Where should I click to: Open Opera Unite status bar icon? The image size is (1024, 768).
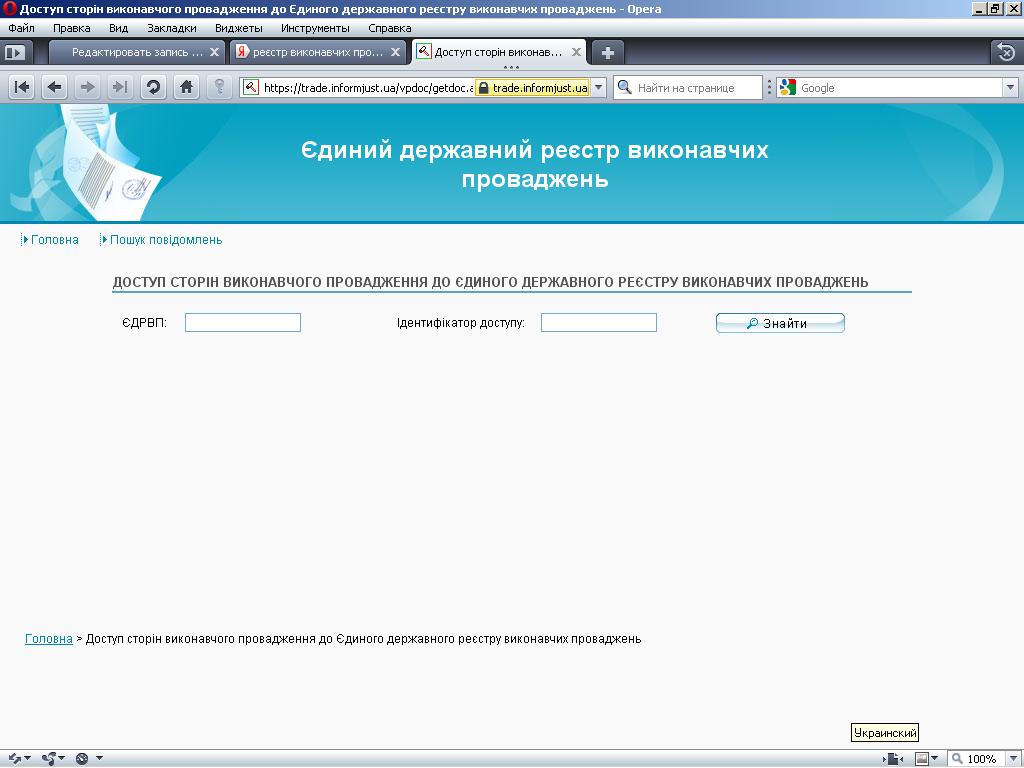point(49,758)
